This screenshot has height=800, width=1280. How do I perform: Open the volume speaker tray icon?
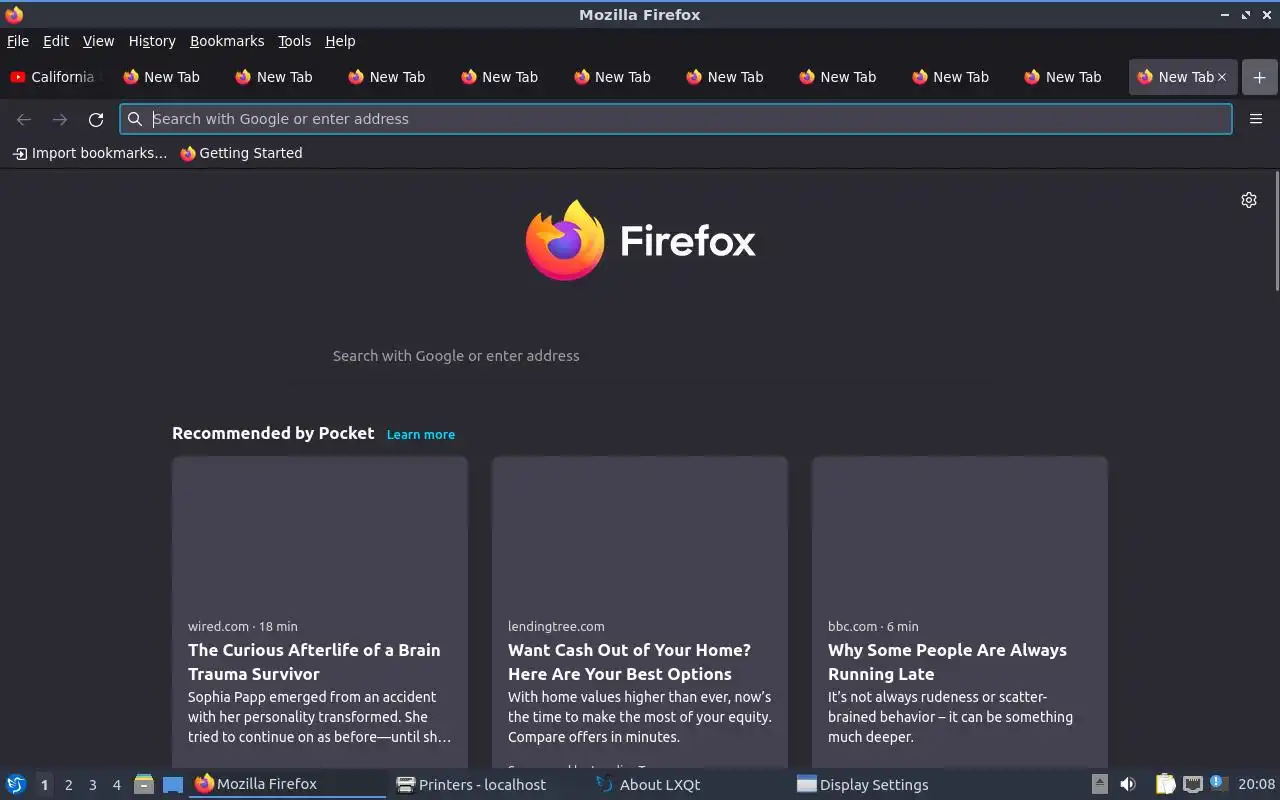(1128, 784)
